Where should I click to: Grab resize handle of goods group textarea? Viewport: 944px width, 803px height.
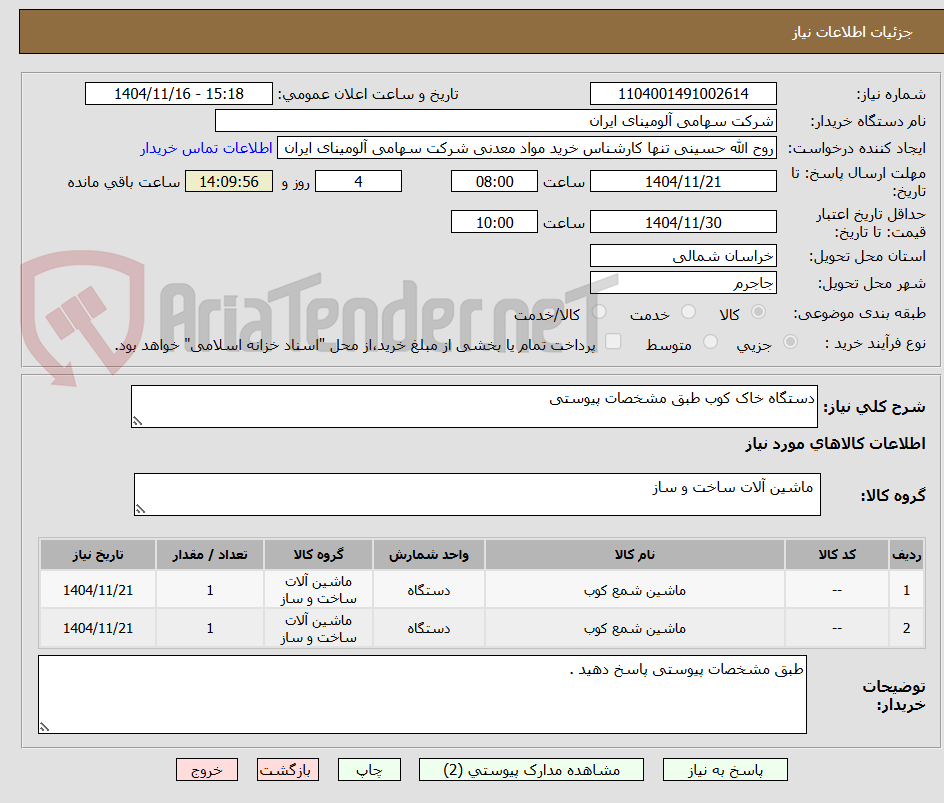pyautogui.click(x=140, y=509)
